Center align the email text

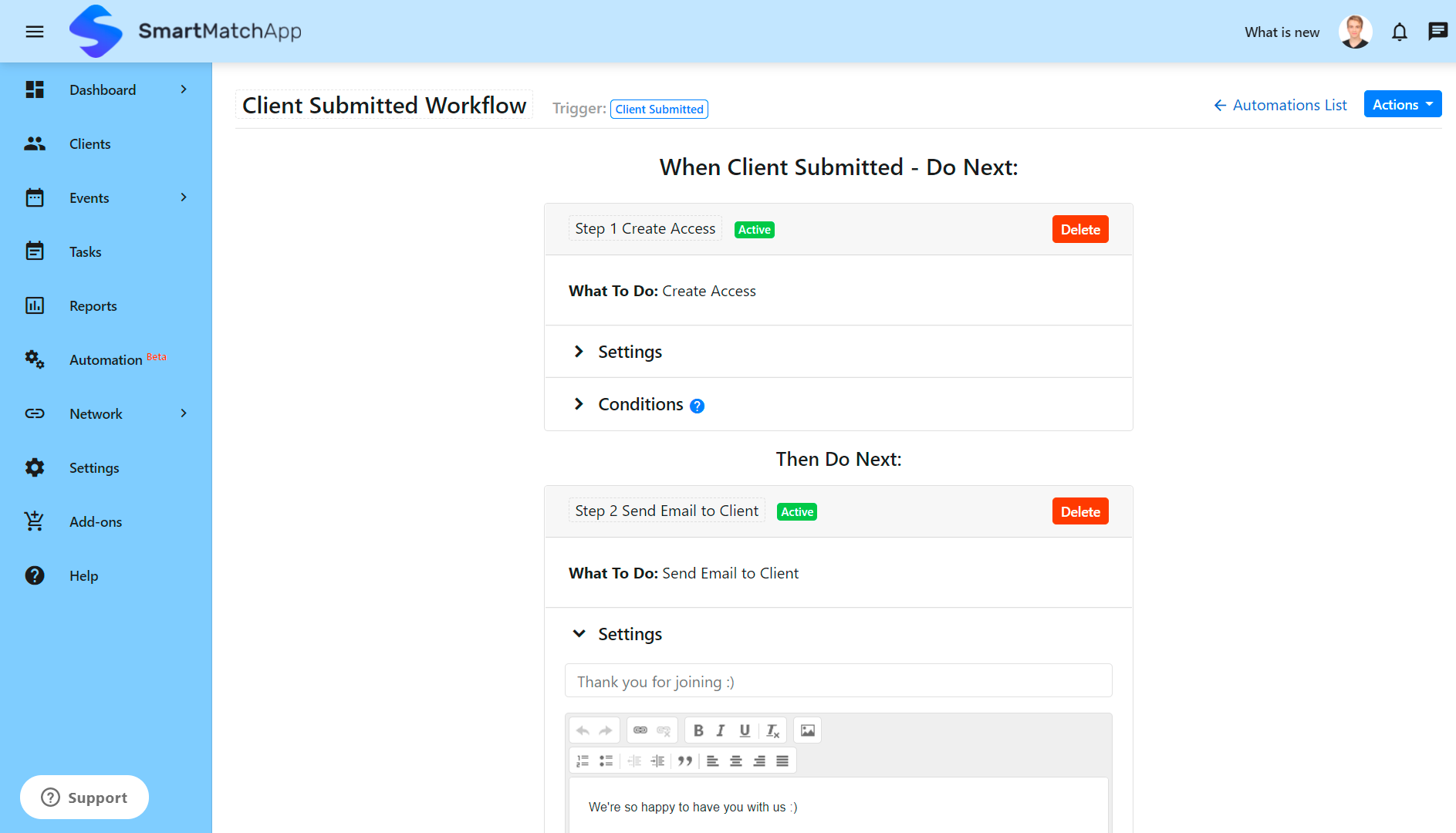click(x=736, y=761)
